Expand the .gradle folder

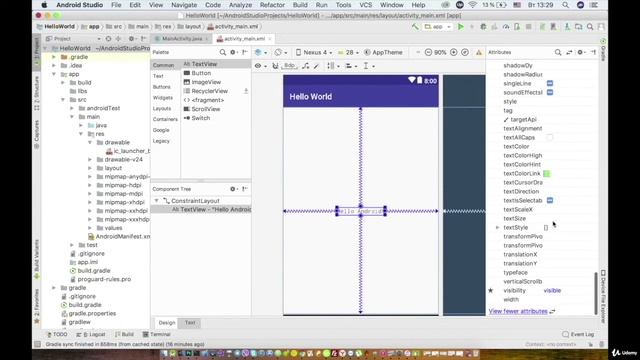[x=54, y=57]
